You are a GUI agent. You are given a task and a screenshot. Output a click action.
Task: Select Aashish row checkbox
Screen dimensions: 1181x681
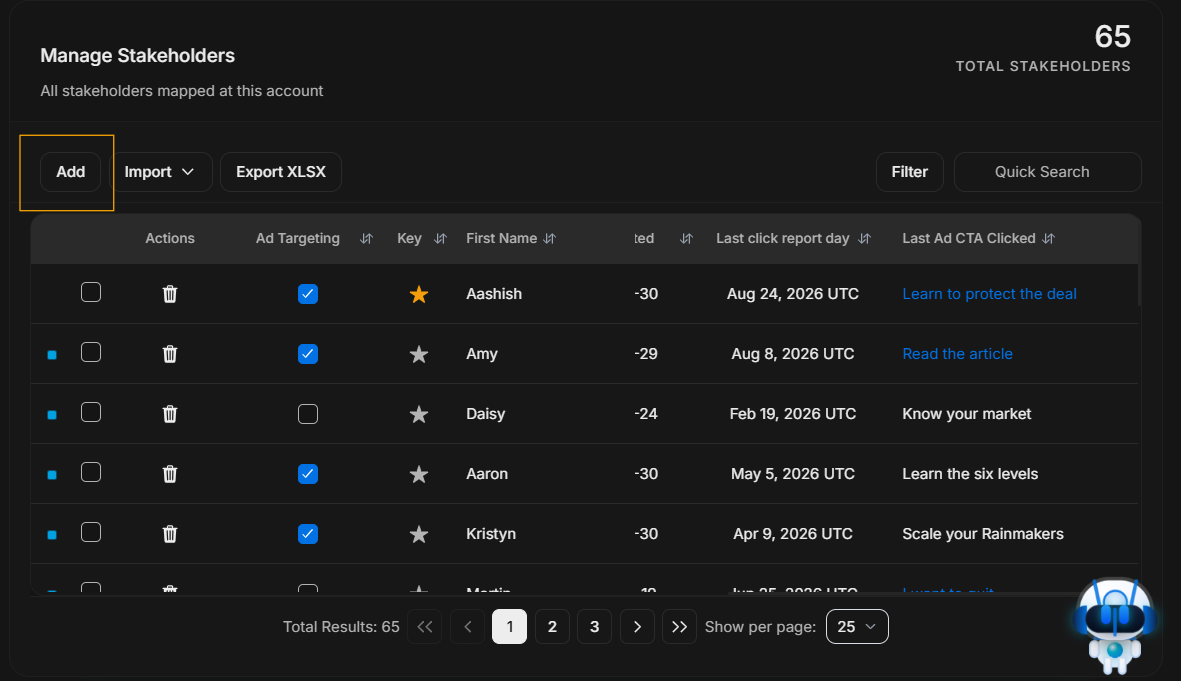pyautogui.click(x=91, y=292)
